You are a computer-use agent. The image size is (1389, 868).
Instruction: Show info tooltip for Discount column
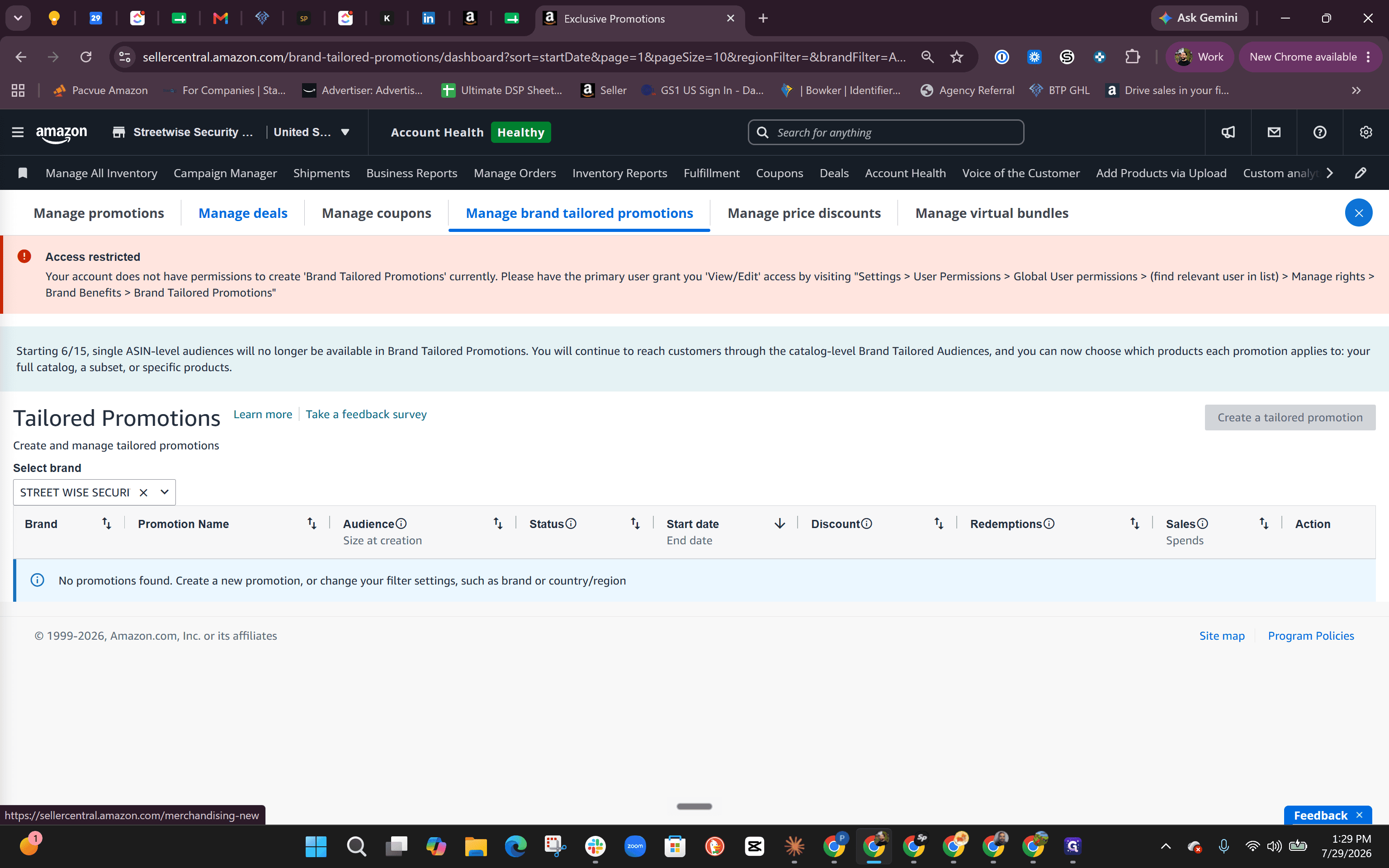pyautogui.click(x=867, y=524)
